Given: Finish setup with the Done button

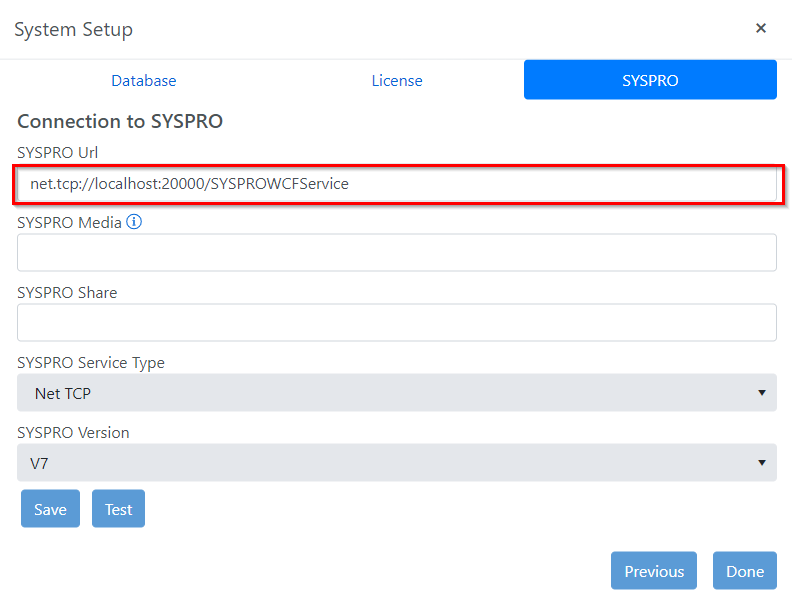Looking at the screenshot, I should 745,571.
